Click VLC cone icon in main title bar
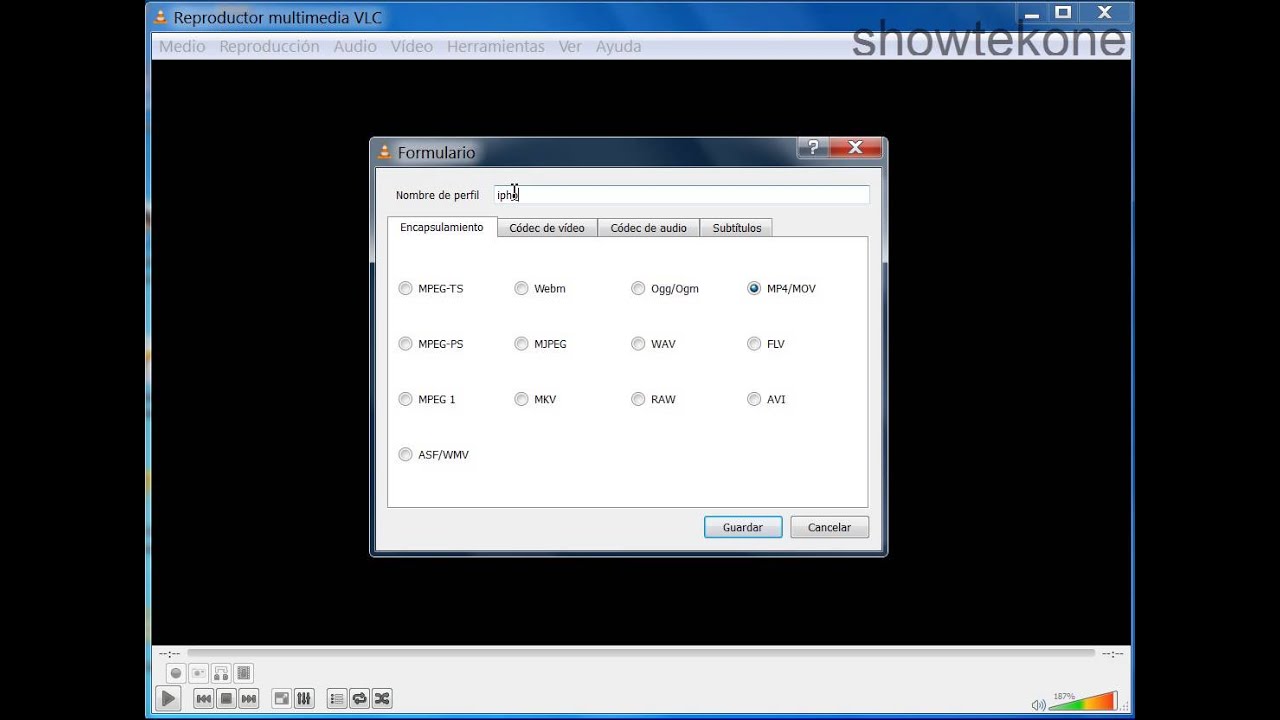Viewport: 1280px width, 720px height. coord(161,17)
